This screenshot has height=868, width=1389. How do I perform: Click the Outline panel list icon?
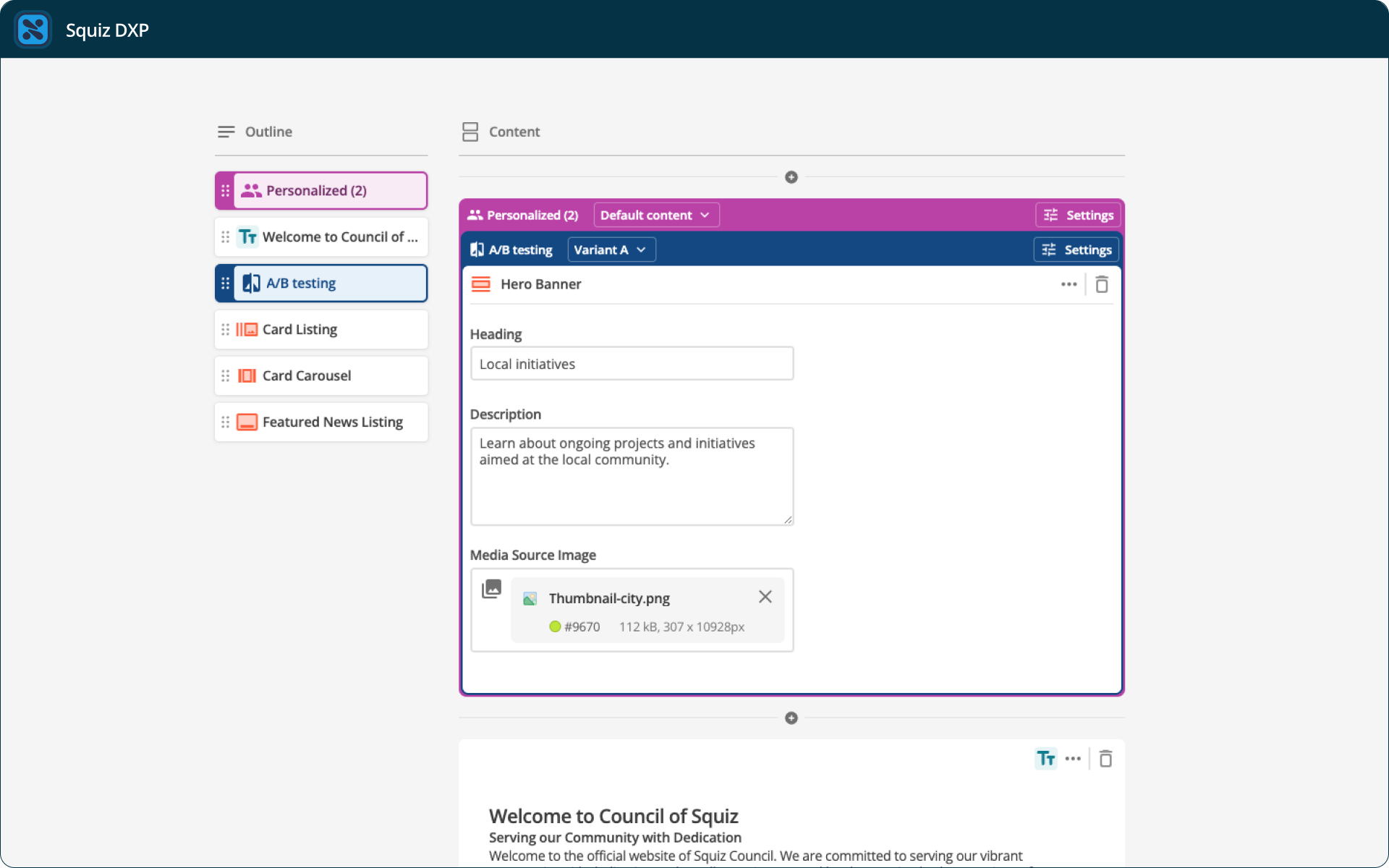tap(226, 132)
